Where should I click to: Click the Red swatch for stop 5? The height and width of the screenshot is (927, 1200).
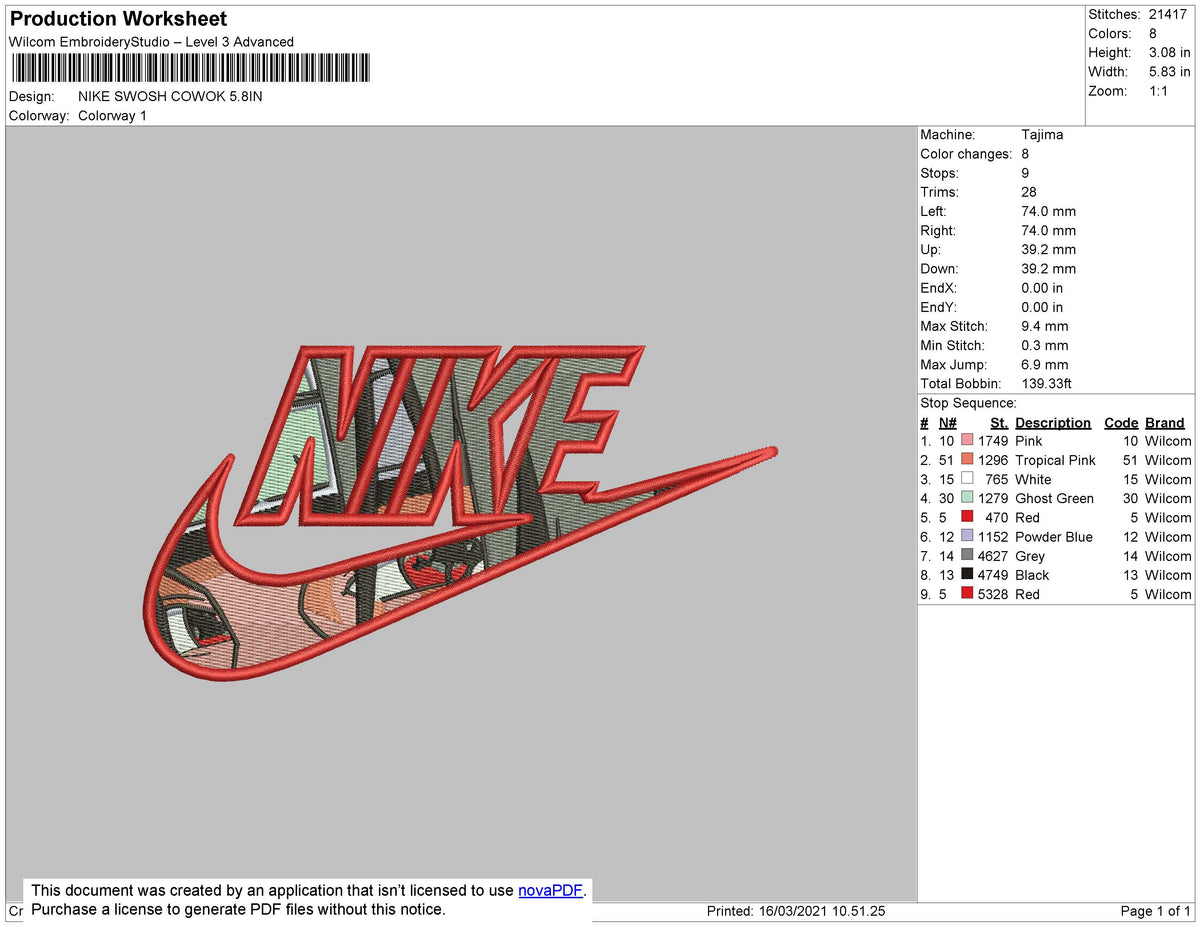tap(966, 517)
